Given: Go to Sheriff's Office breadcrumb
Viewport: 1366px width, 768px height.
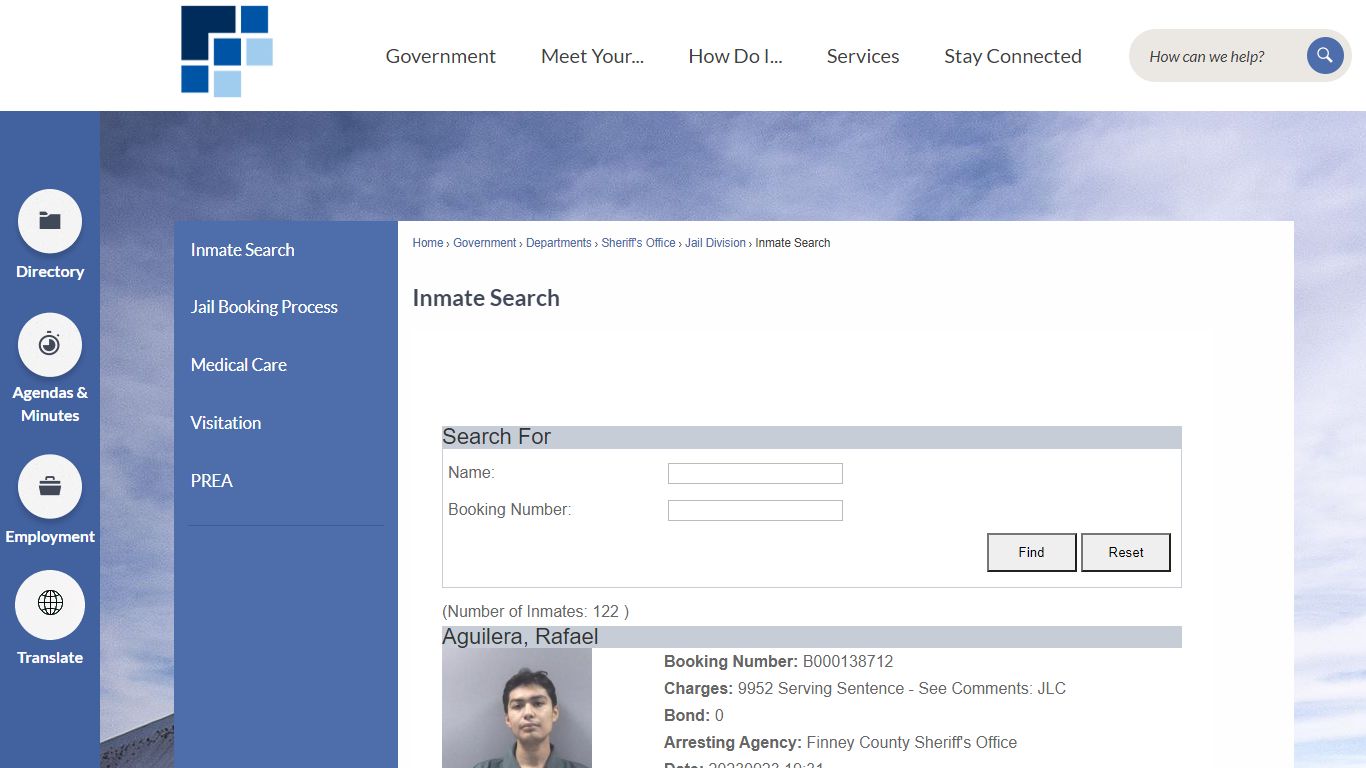Looking at the screenshot, I should [x=639, y=243].
